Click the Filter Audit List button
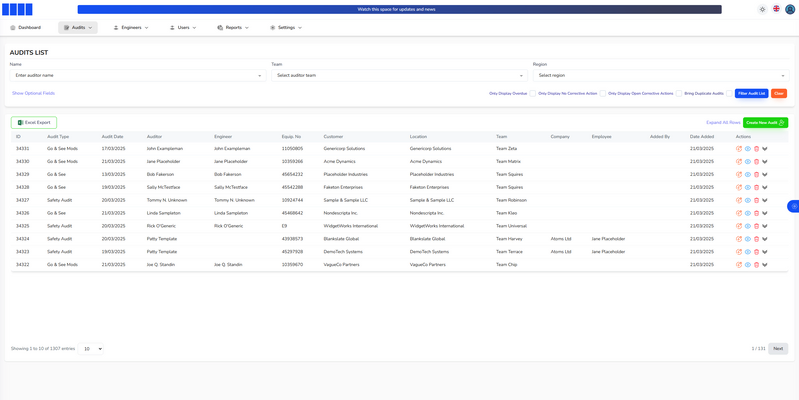 point(751,93)
